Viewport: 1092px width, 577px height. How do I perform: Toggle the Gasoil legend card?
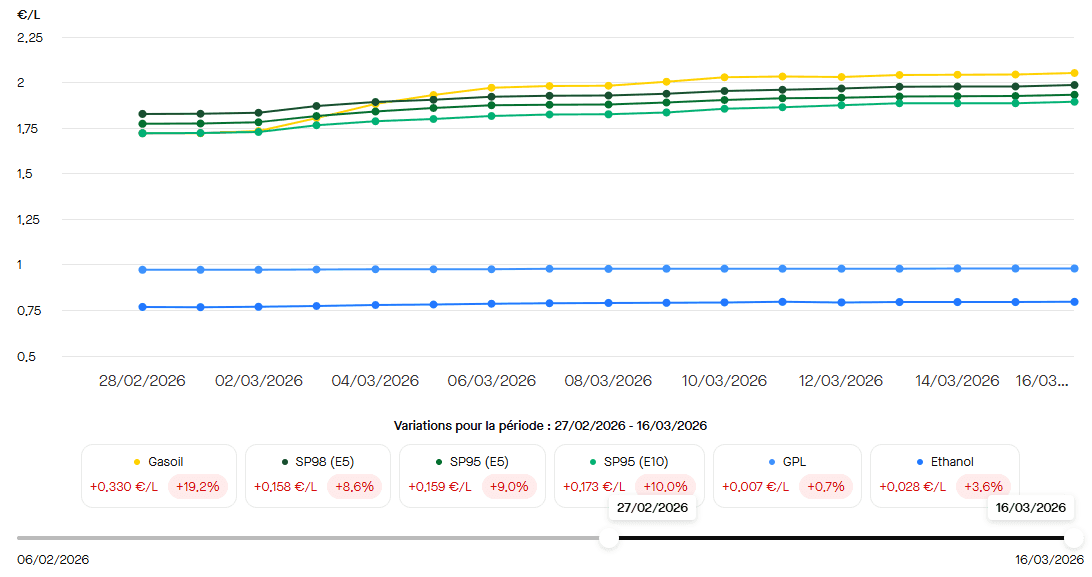pos(159,475)
